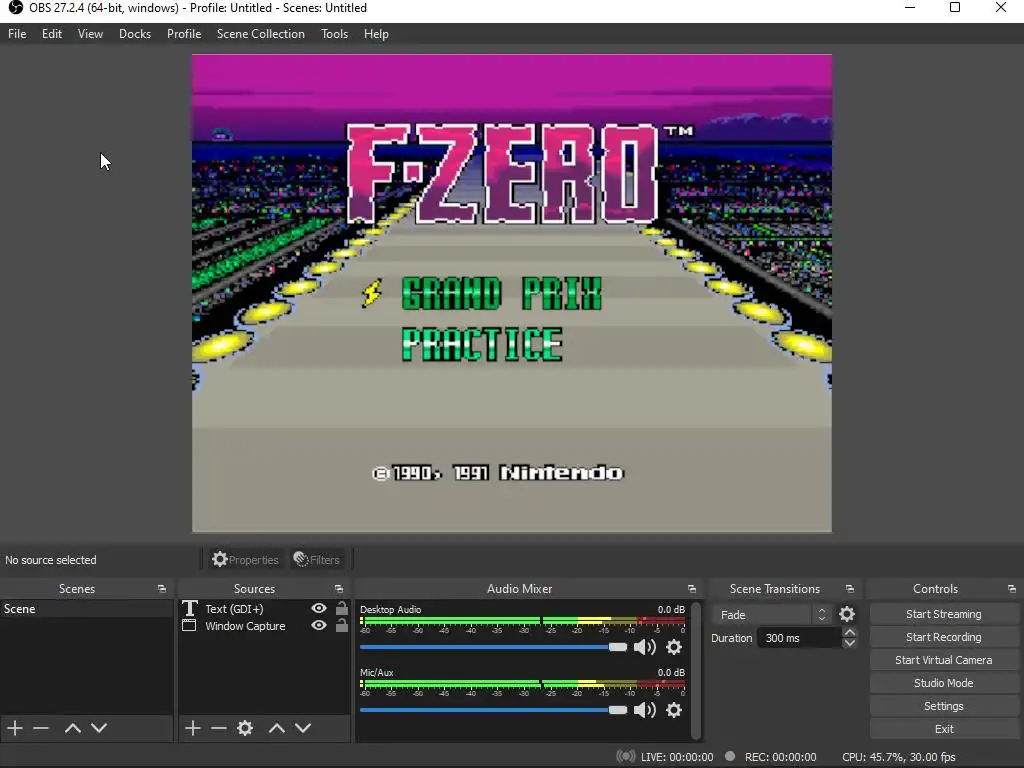Screen dimensions: 1024x768
Task: Open Desktop Audio settings gear
Action: pos(674,647)
